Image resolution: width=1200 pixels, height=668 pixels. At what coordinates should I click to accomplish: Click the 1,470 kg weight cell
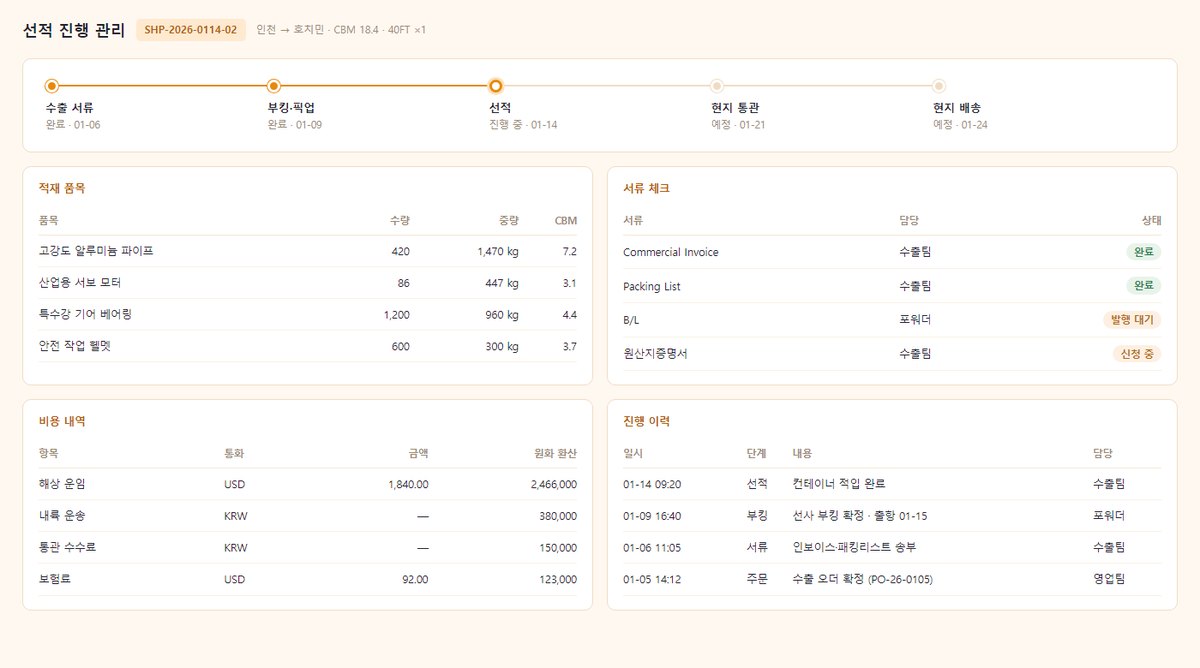click(x=498, y=252)
